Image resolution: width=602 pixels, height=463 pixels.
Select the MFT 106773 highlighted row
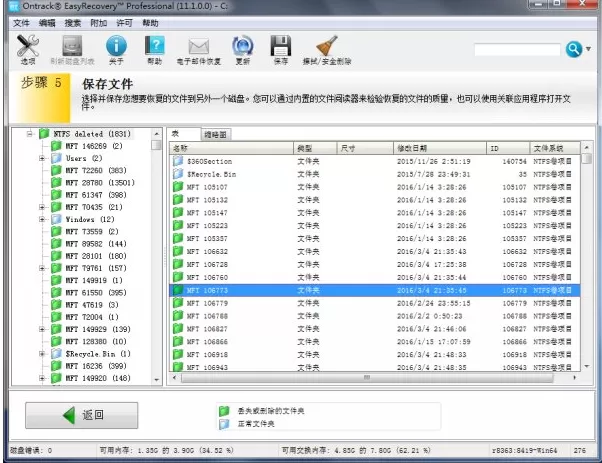coord(375,290)
